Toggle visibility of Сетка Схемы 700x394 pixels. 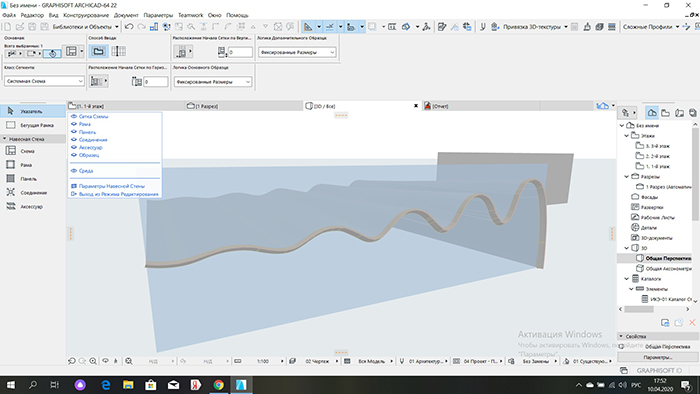(x=74, y=116)
